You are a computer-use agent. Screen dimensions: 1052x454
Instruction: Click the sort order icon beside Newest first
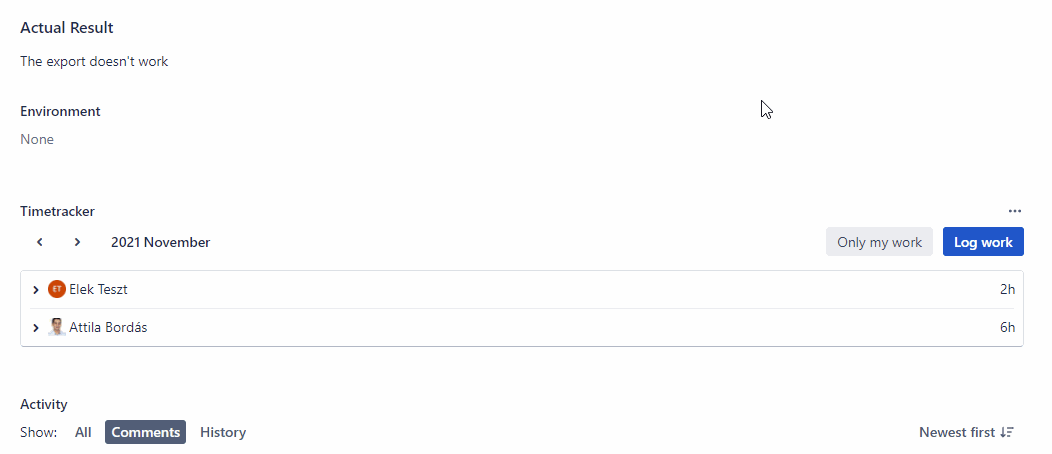[x=1006, y=433]
